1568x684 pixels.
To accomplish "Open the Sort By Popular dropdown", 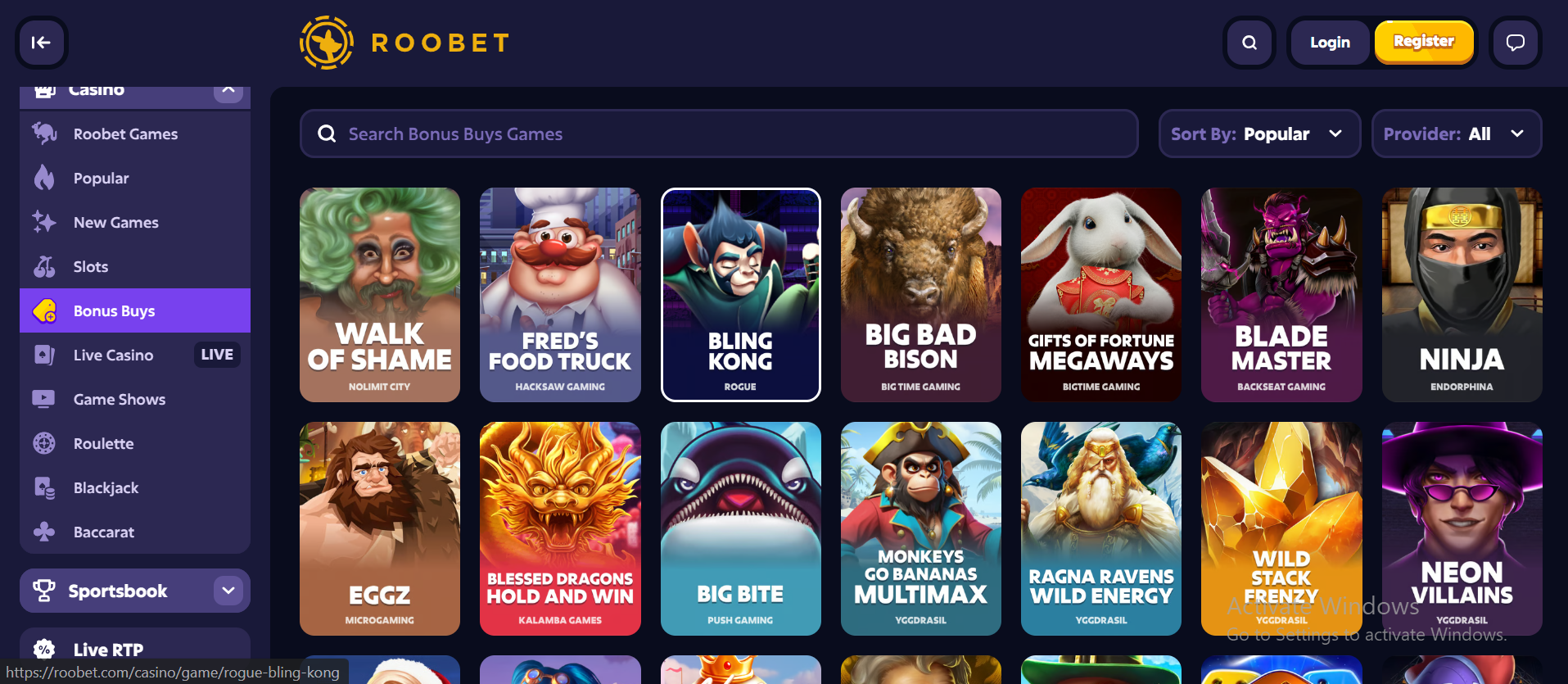I will click(1259, 134).
